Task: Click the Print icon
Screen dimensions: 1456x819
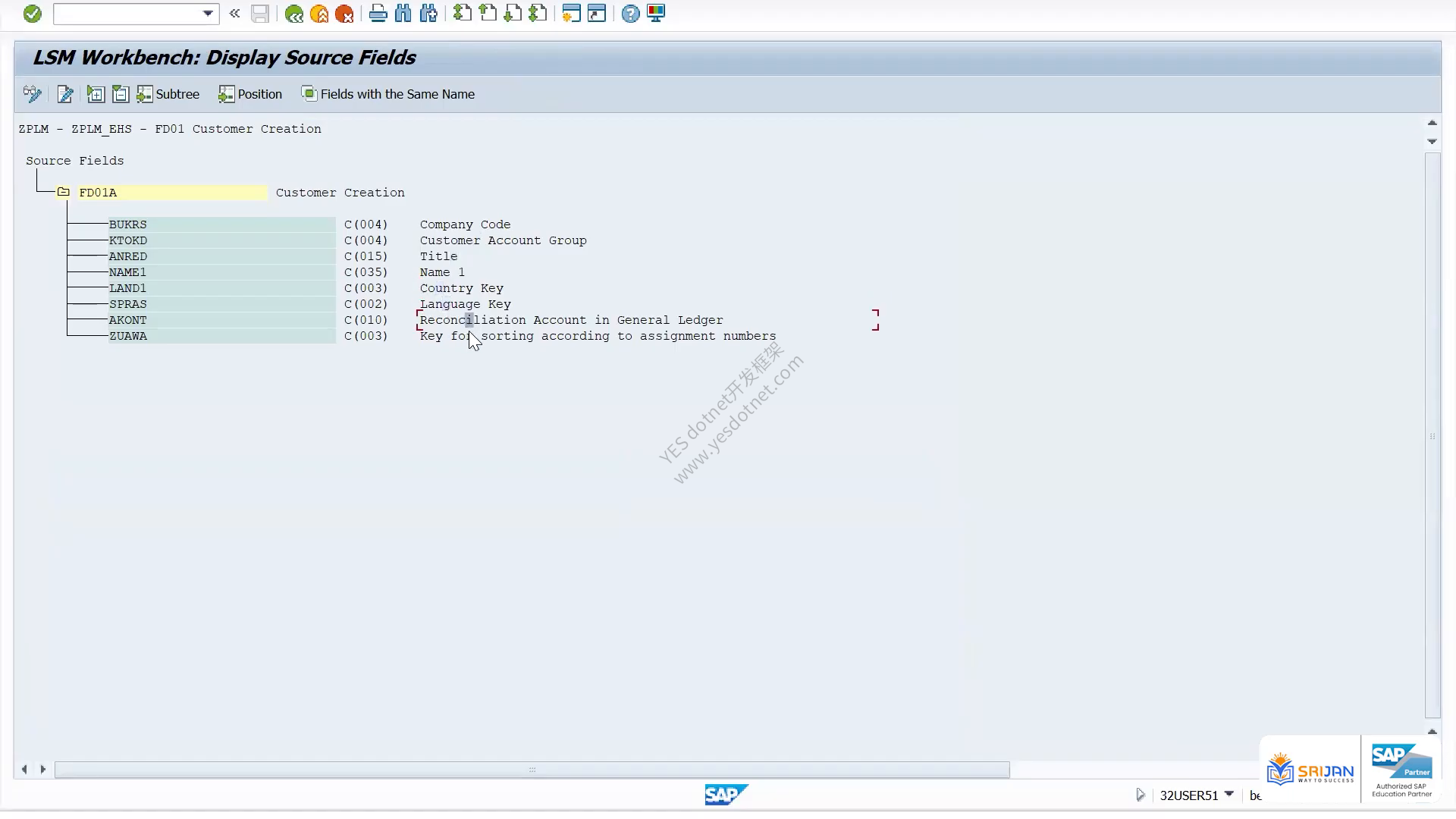Action: pyautogui.click(x=378, y=14)
